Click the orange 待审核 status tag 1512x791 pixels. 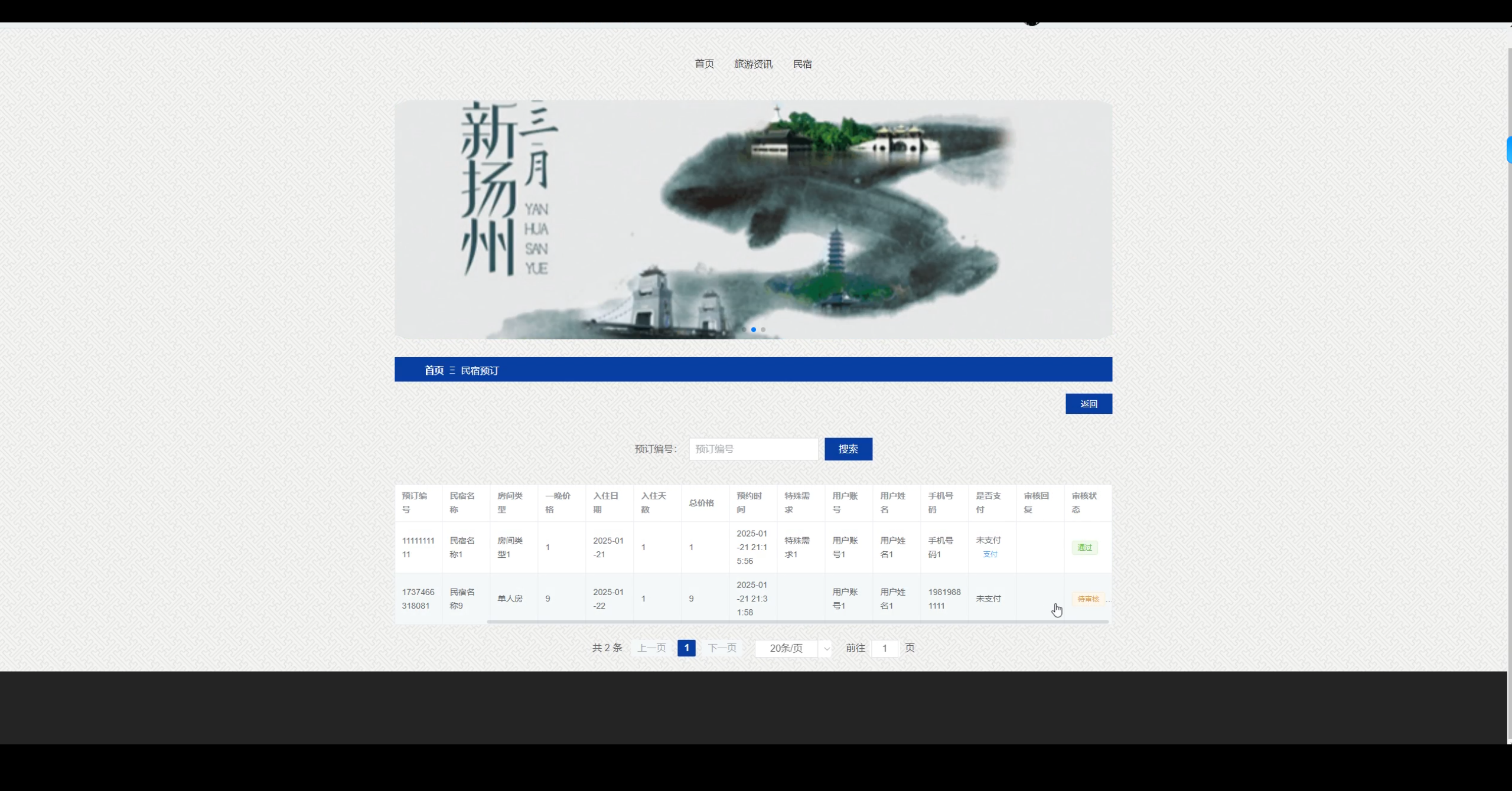coord(1088,599)
